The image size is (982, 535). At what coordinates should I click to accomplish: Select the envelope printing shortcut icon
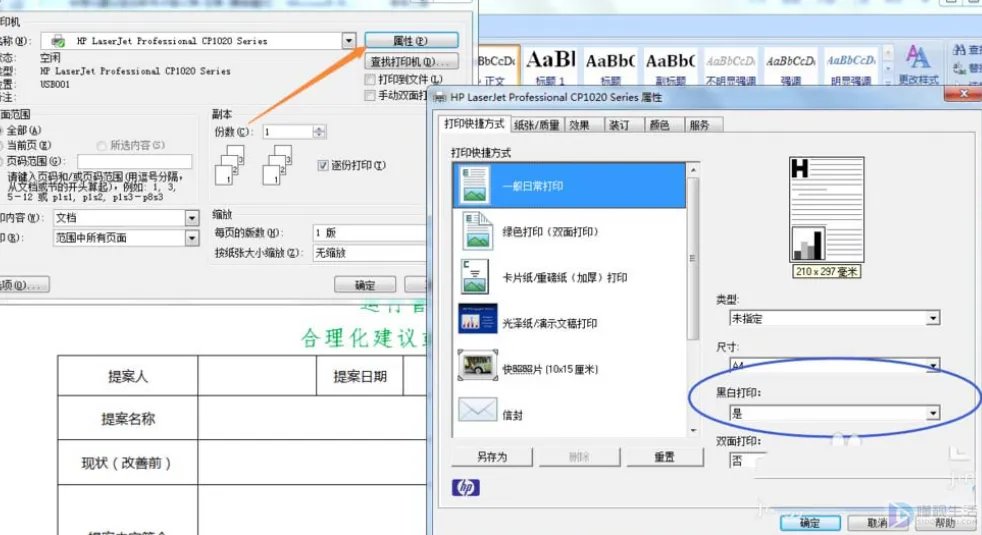(477, 410)
